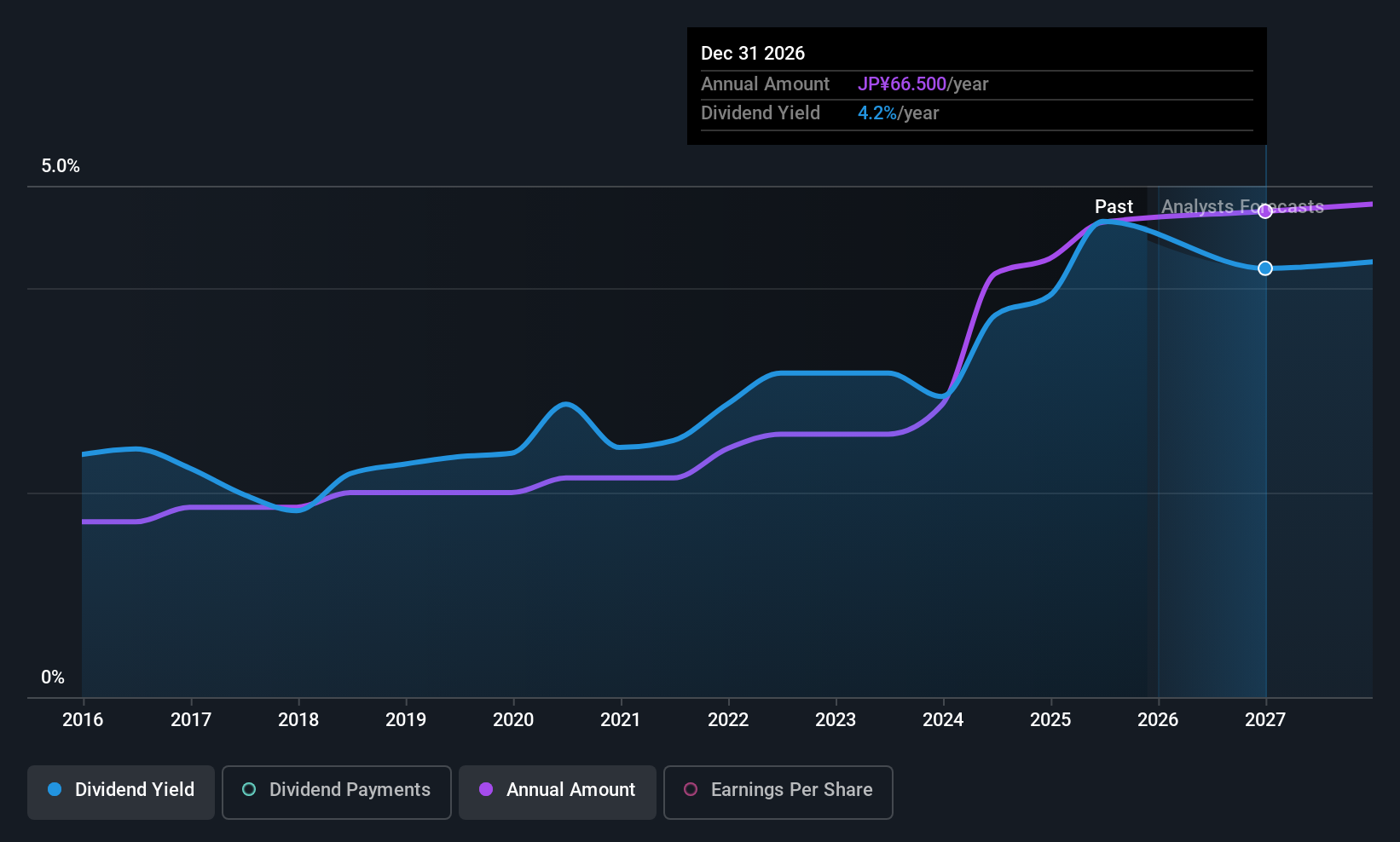Click the 5.0% y-axis label
The width and height of the screenshot is (1400, 842).
(x=61, y=166)
